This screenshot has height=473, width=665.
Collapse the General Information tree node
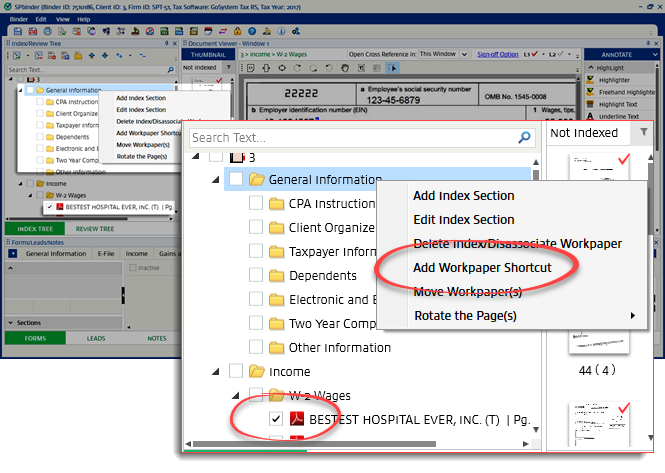215,180
